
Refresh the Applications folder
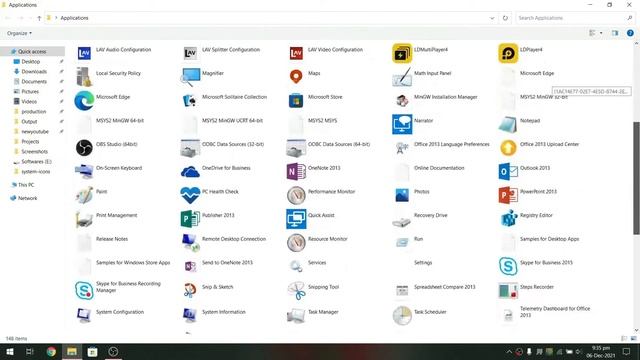[505, 18]
